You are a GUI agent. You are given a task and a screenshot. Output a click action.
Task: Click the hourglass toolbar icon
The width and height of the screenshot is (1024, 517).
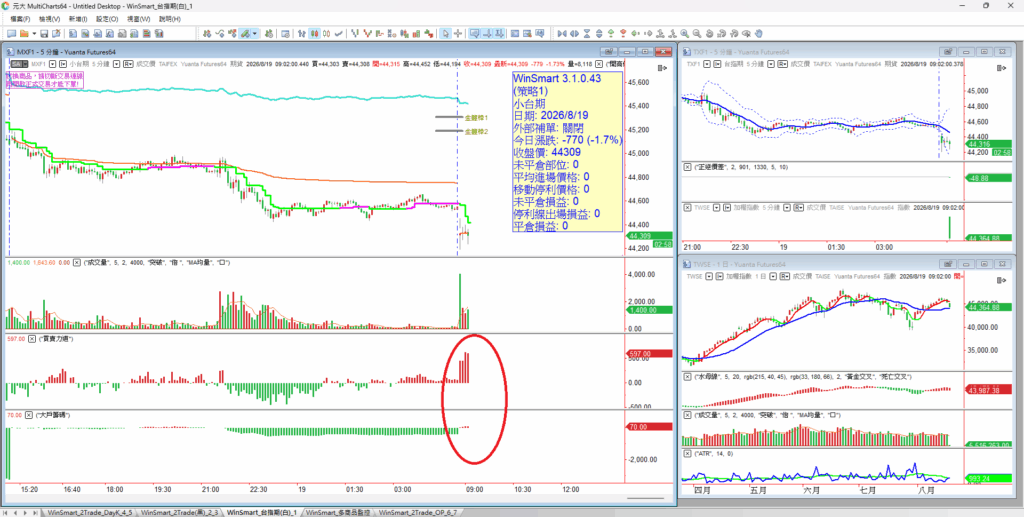tap(586, 33)
